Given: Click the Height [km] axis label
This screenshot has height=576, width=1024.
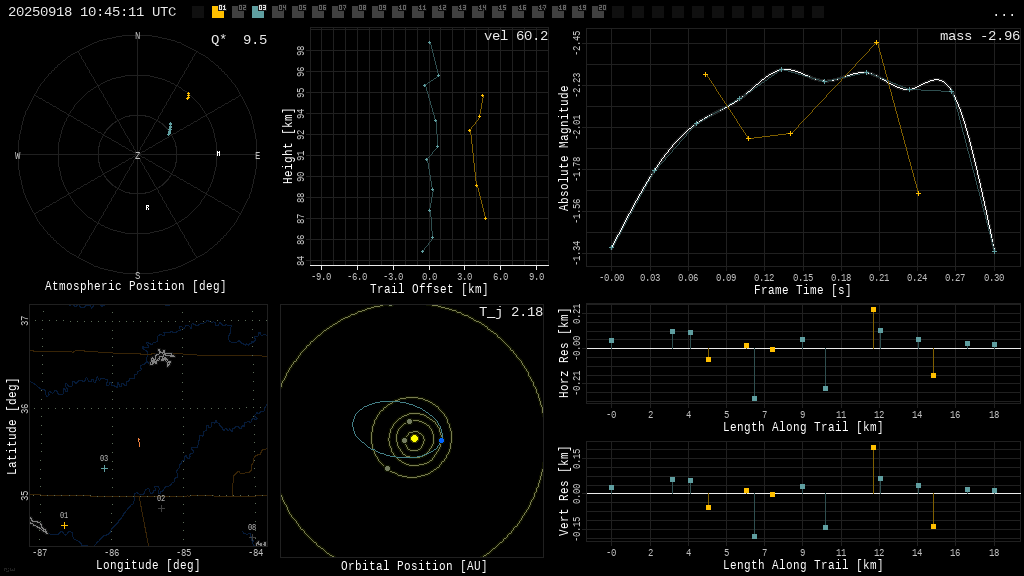Looking at the screenshot, I should pos(288,146).
